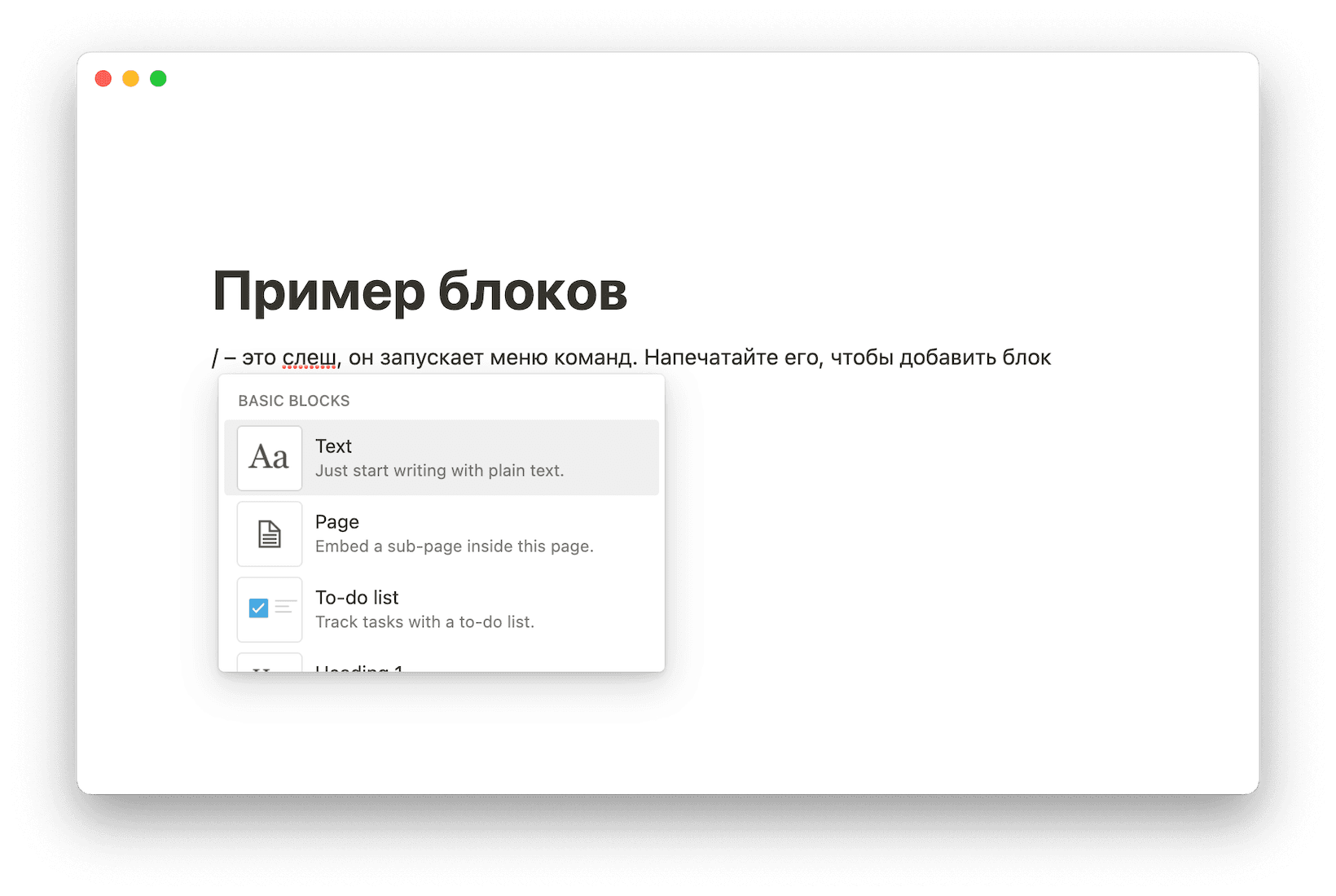Click the BASIC BLOCKS section header
Viewport: 1336px width, 896px height.
pos(294,401)
